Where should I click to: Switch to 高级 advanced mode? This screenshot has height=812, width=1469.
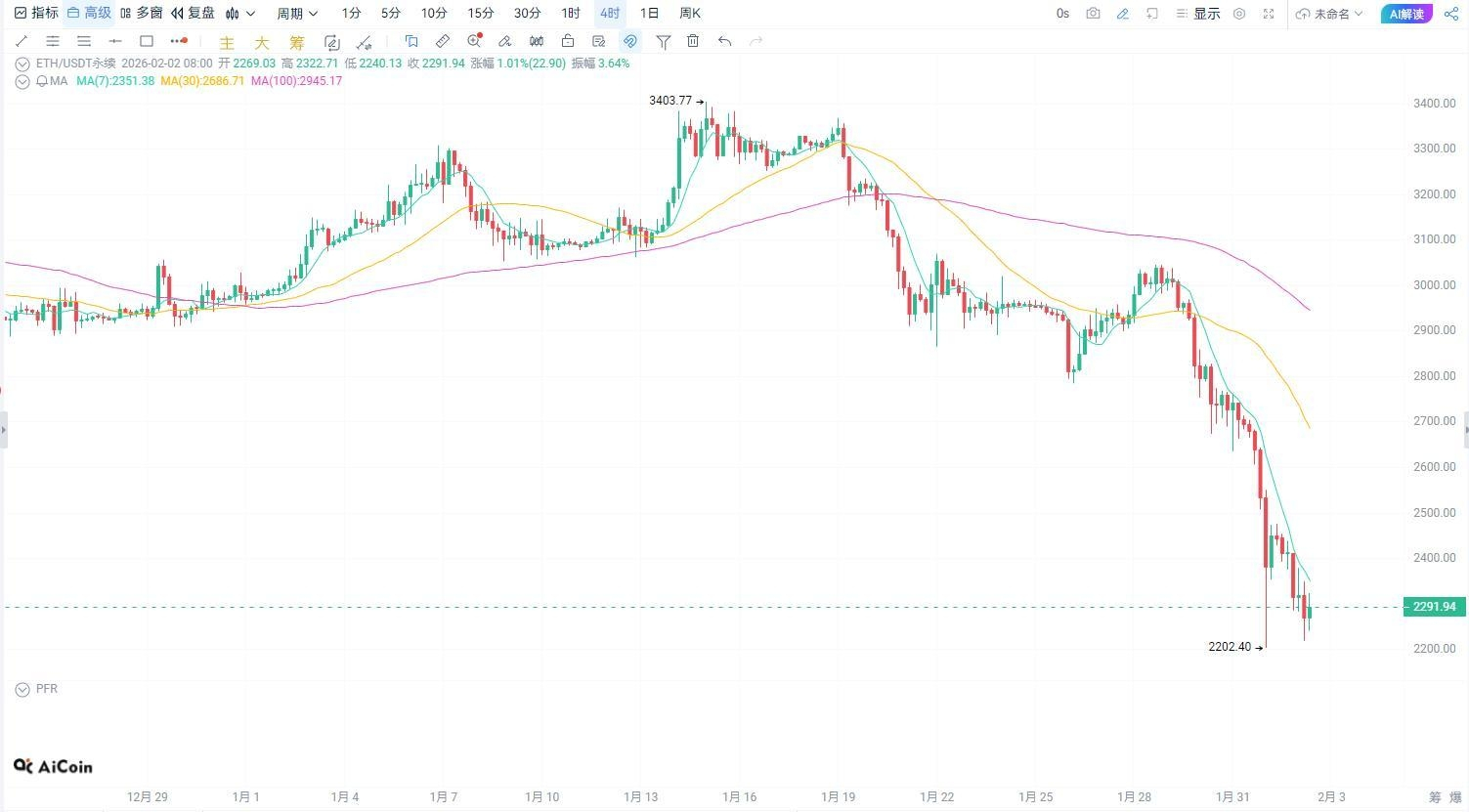click(x=89, y=13)
